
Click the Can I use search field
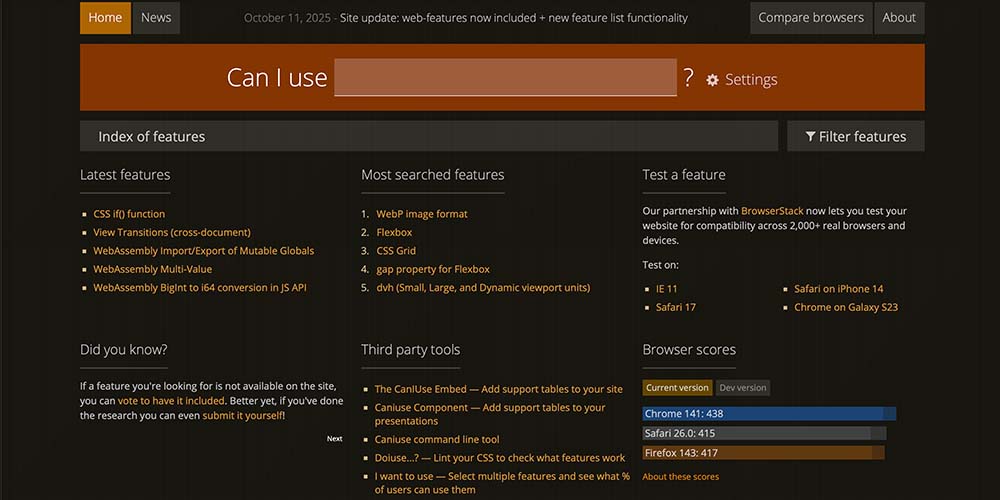(505, 77)
